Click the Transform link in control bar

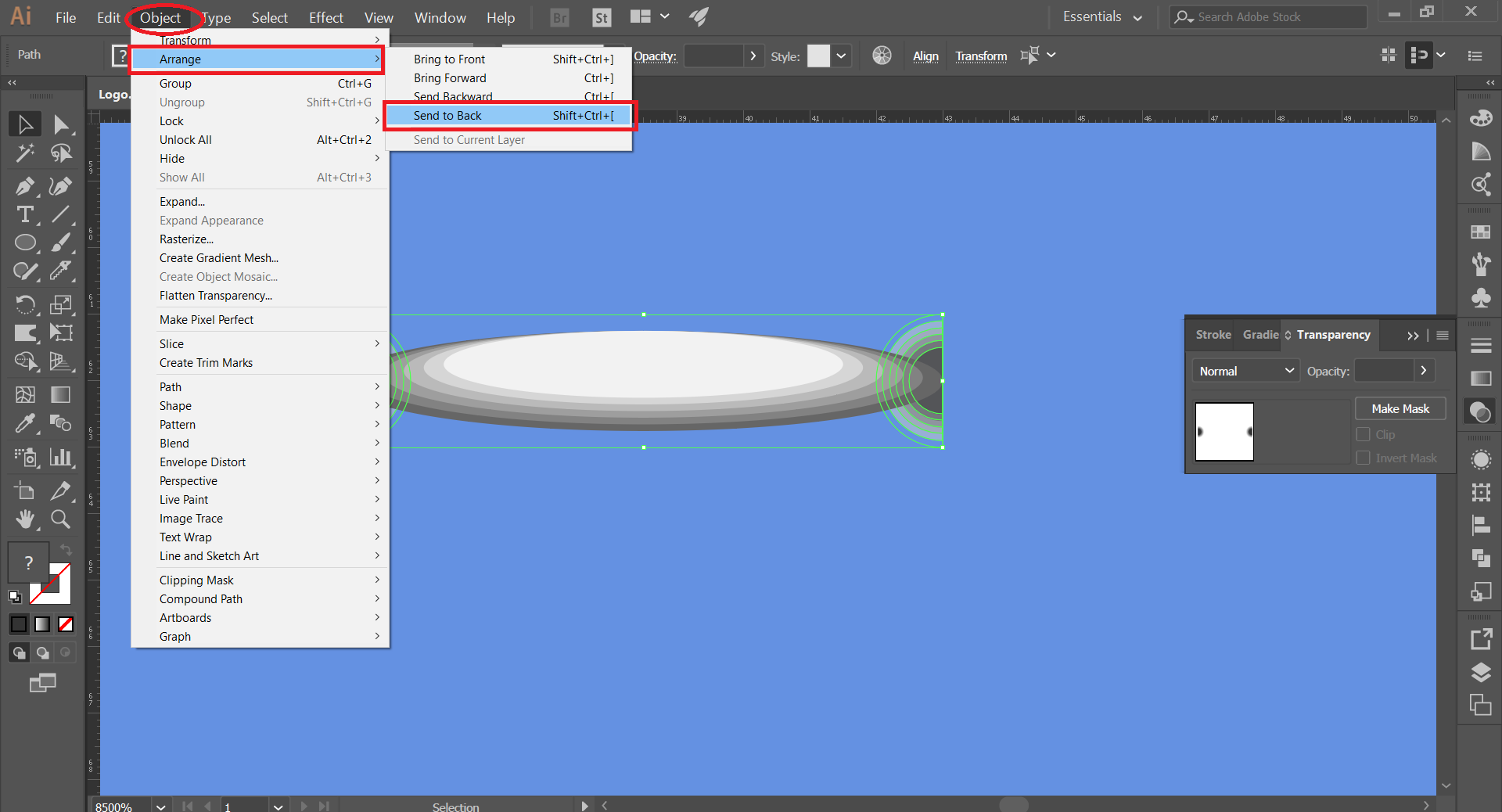pyautogui.click(x=981, y=56)
